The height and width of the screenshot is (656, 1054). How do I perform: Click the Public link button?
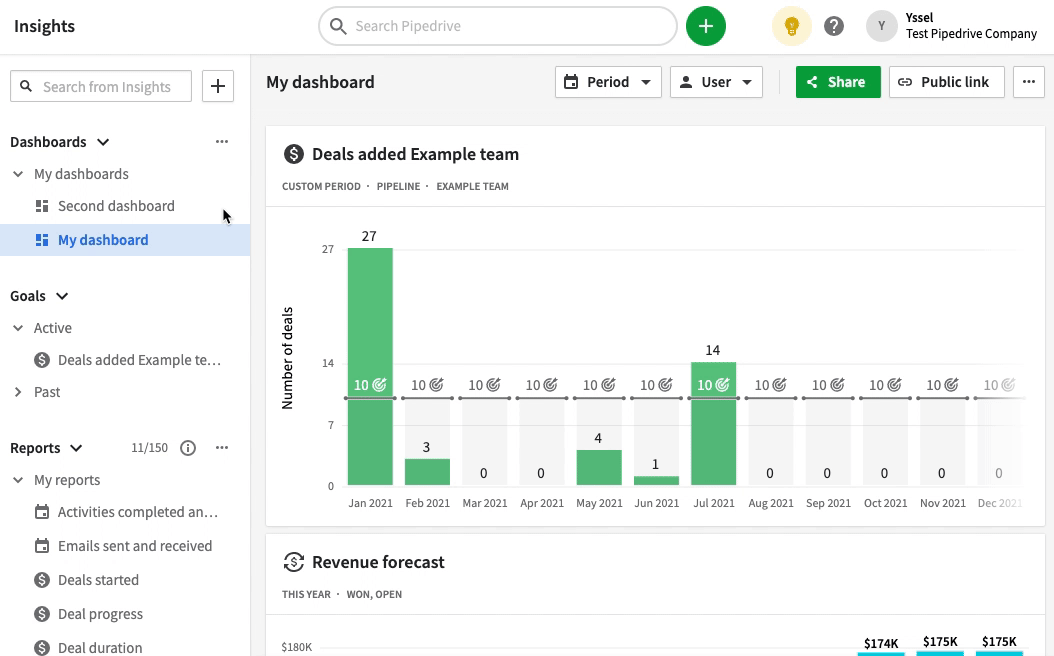(x=943, y=82)
